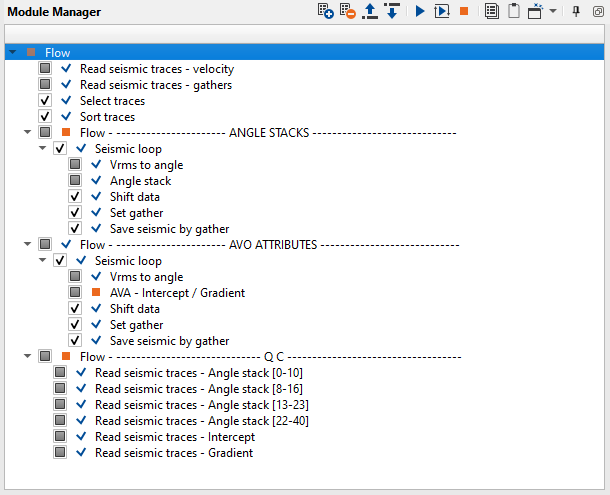Pin the Module Manager panel
The width and height of the screenshot is (610, 495).
coord(576,11)
